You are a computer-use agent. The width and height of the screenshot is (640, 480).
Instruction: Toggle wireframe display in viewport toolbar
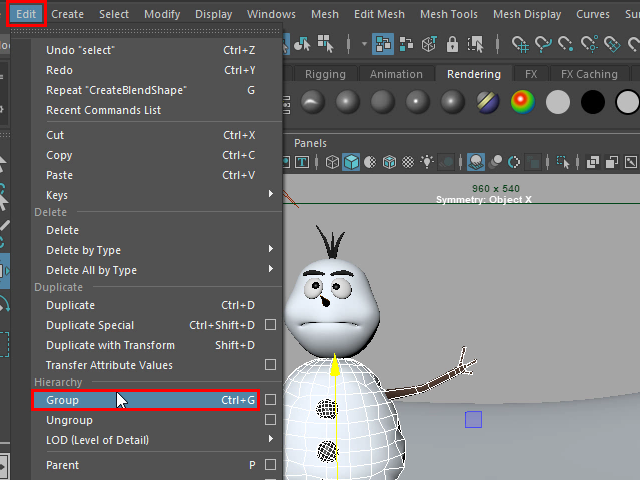pos(332,162)
